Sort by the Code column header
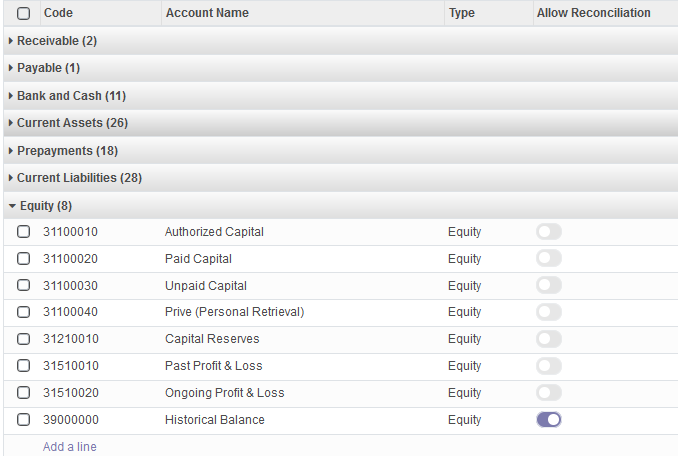 (x=58, y=13)
